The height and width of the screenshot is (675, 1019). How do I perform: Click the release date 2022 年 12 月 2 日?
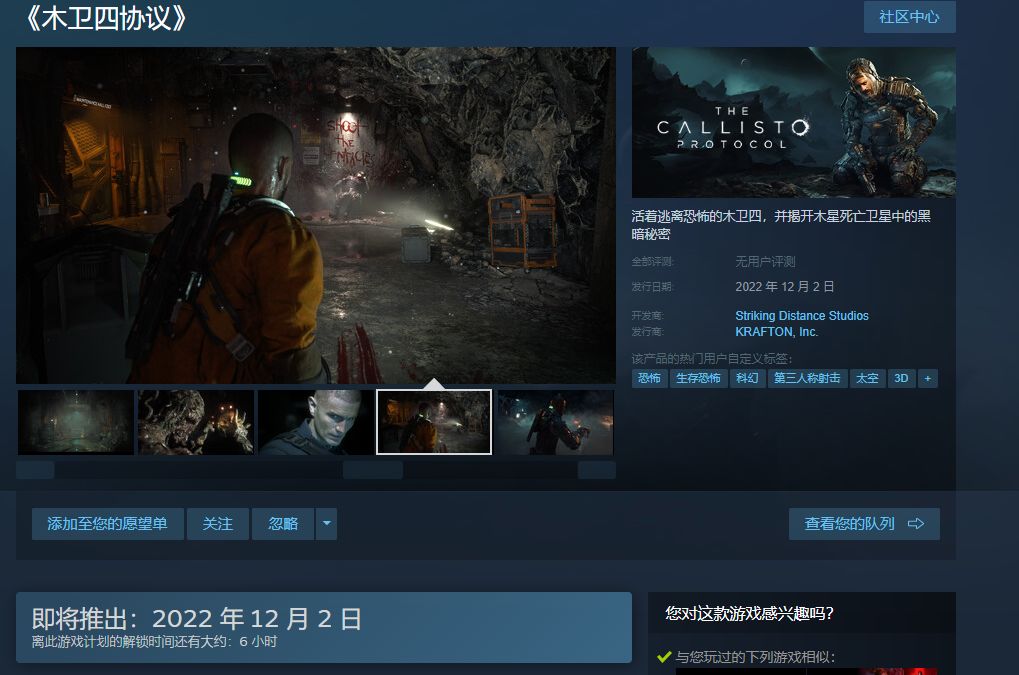(784, 287)
